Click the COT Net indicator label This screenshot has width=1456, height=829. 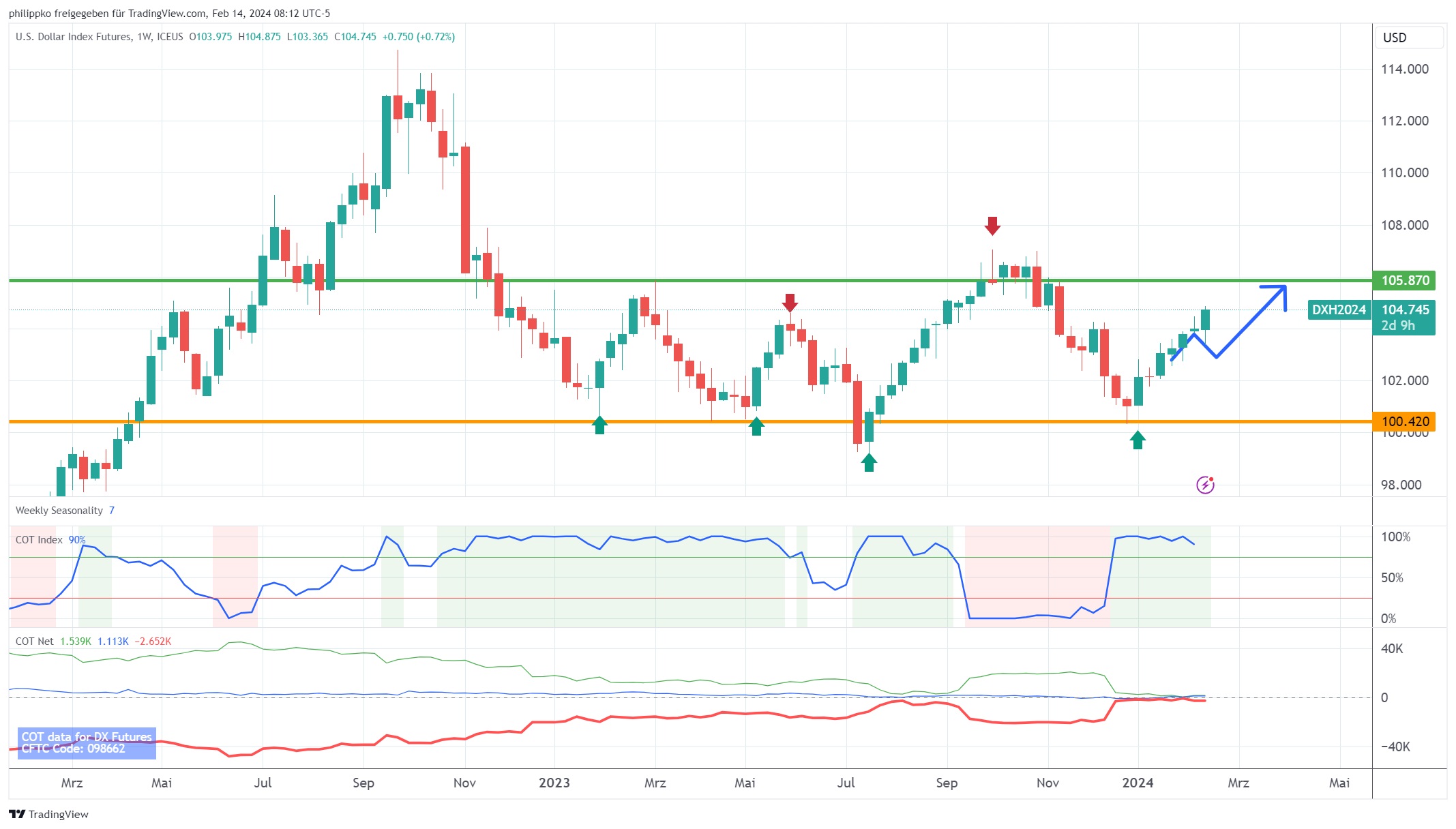(35, 642)
